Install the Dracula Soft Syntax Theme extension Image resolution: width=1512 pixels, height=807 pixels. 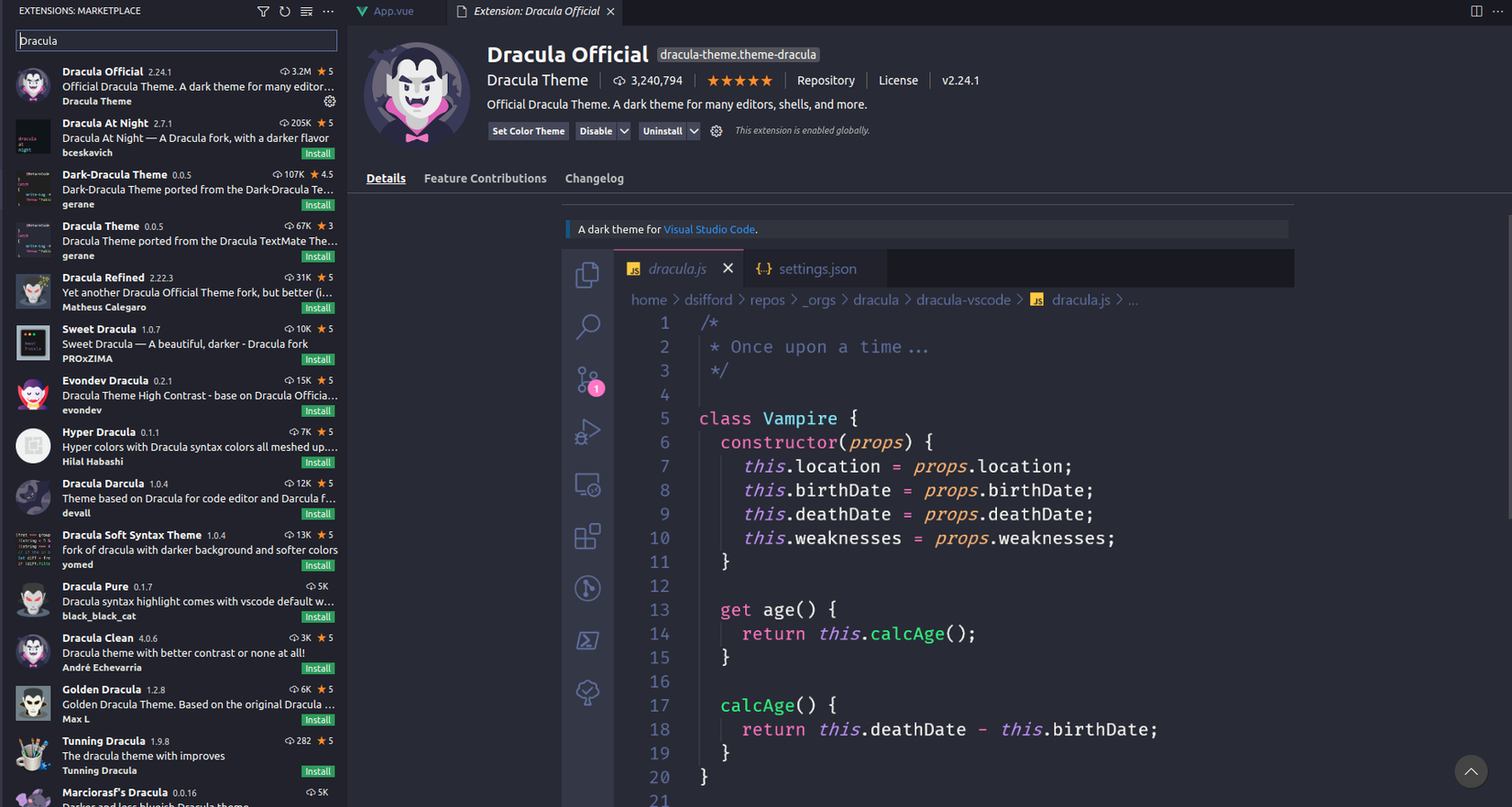tap(318, 566)
